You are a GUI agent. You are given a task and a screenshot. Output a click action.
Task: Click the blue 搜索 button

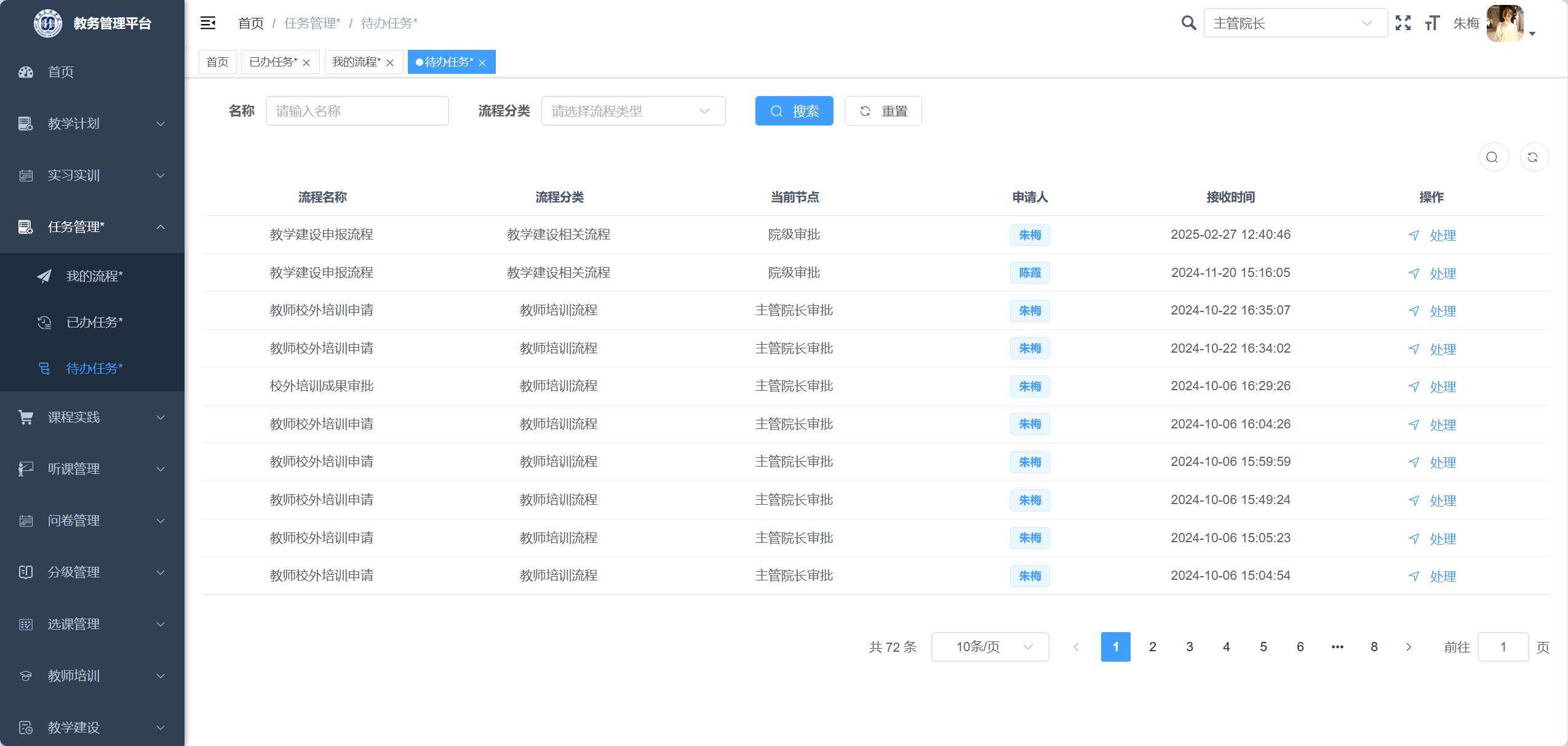794,111
